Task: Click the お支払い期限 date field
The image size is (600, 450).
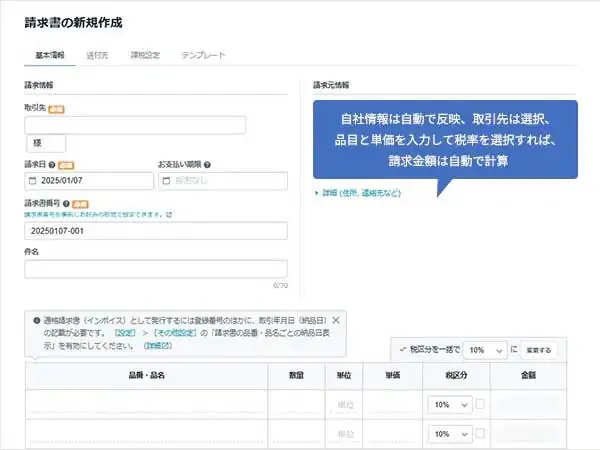Action: 223,181
